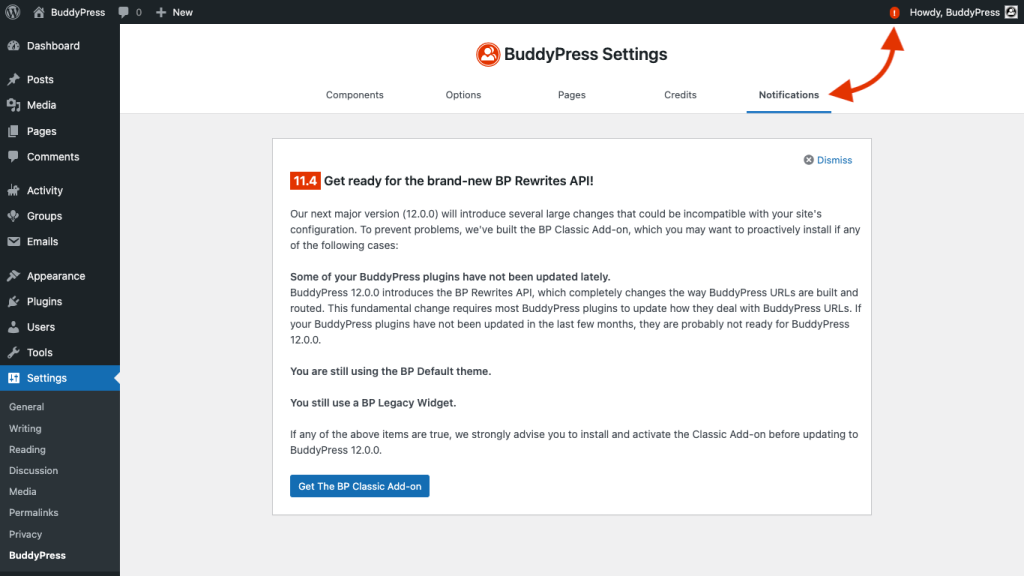Click the Emails envelope icon
Viewport: 1024px width, 576px height.
14,242
